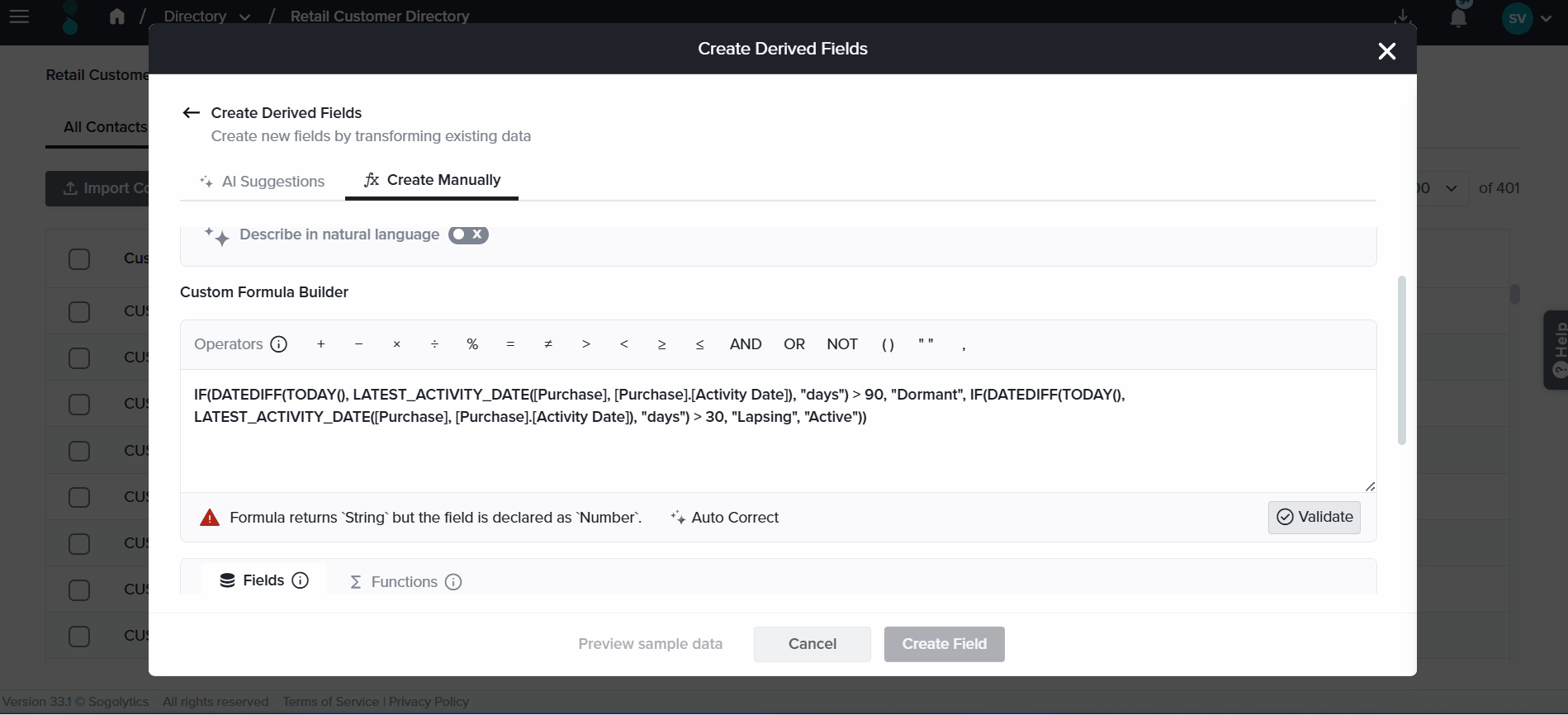
Task: Show the Functions info tooltip
Action: [x=453, y=582]
